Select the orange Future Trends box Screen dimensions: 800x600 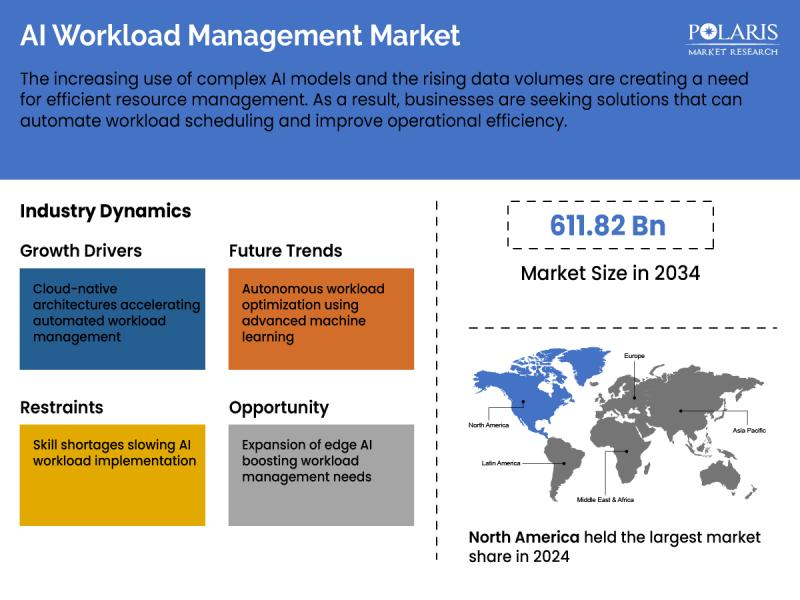pos(320,319)
